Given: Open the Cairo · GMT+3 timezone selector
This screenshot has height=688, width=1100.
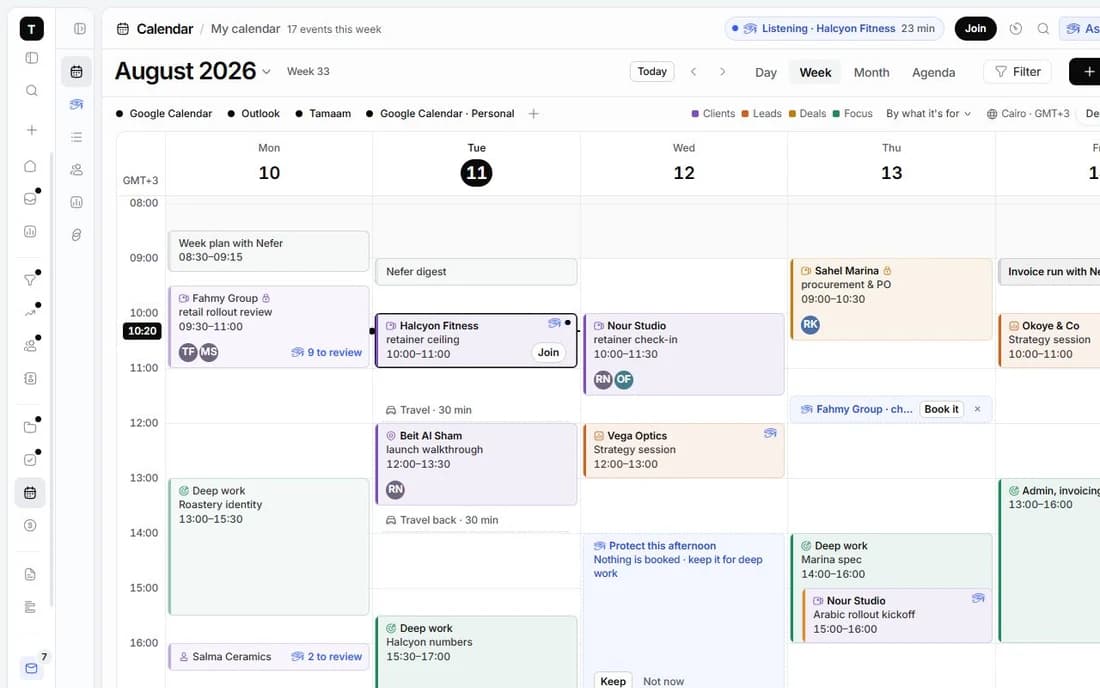Looking at the screenshot, I should point(1028,114).
